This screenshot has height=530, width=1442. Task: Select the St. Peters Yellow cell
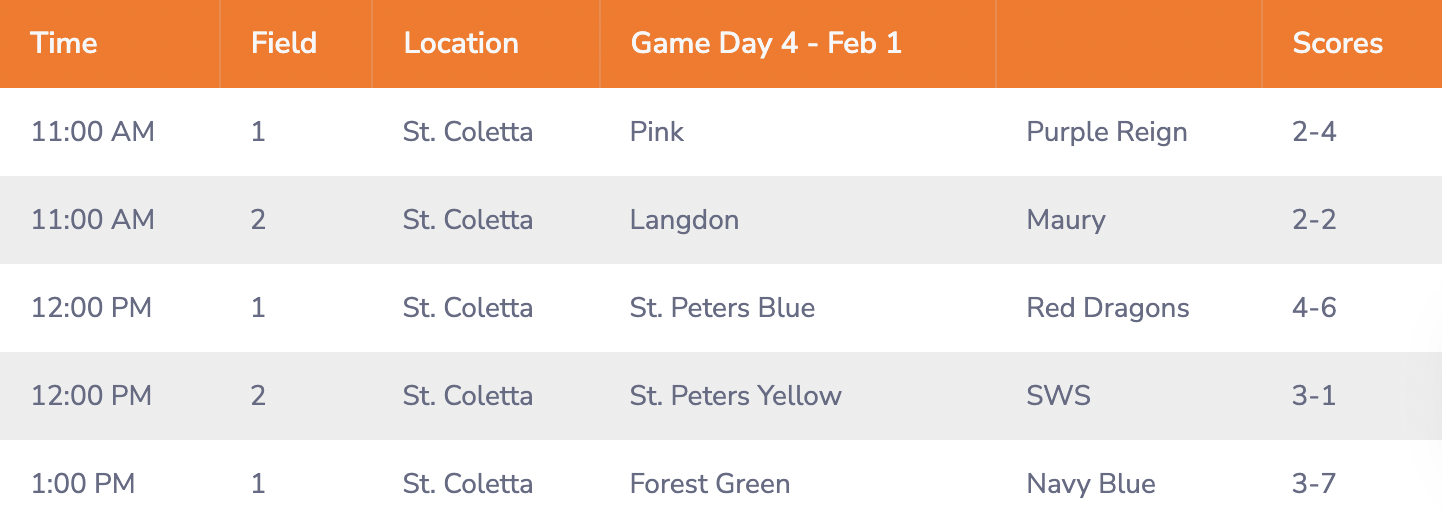coord(736,396)
